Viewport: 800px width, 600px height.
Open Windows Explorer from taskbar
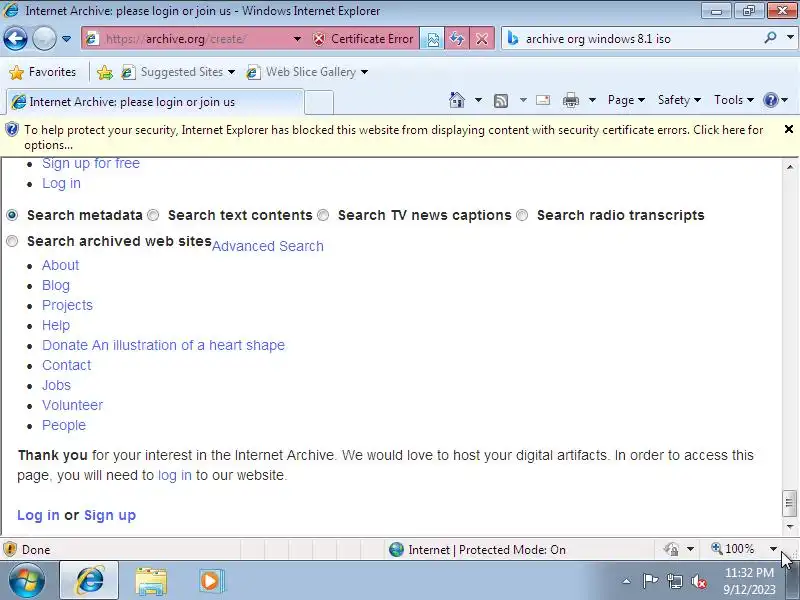coord(151,581)
